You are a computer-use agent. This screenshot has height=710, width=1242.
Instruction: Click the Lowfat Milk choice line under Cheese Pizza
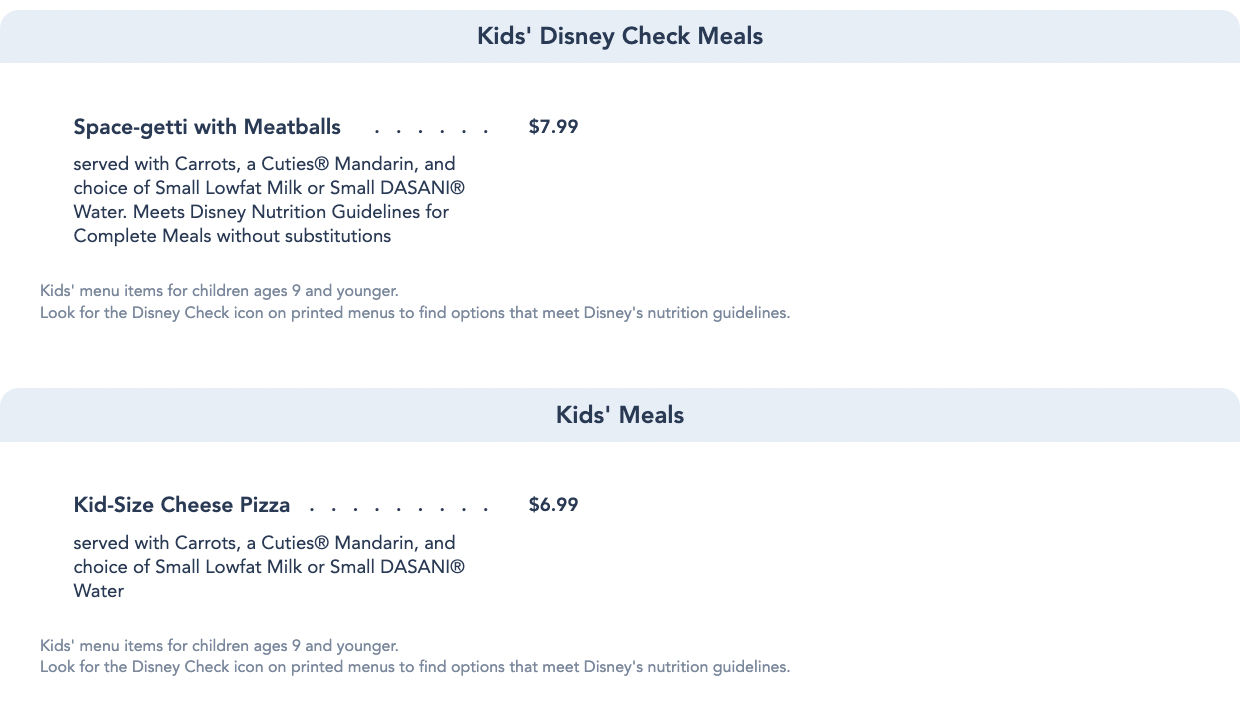269,567
